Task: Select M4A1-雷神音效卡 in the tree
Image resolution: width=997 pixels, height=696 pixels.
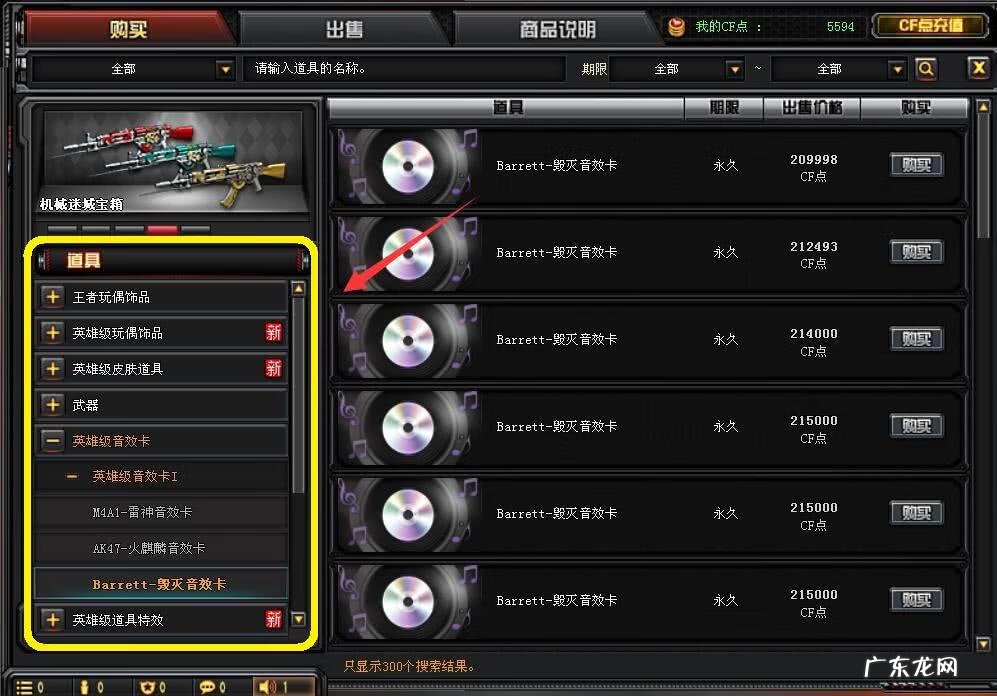Action: click(142, 512)
